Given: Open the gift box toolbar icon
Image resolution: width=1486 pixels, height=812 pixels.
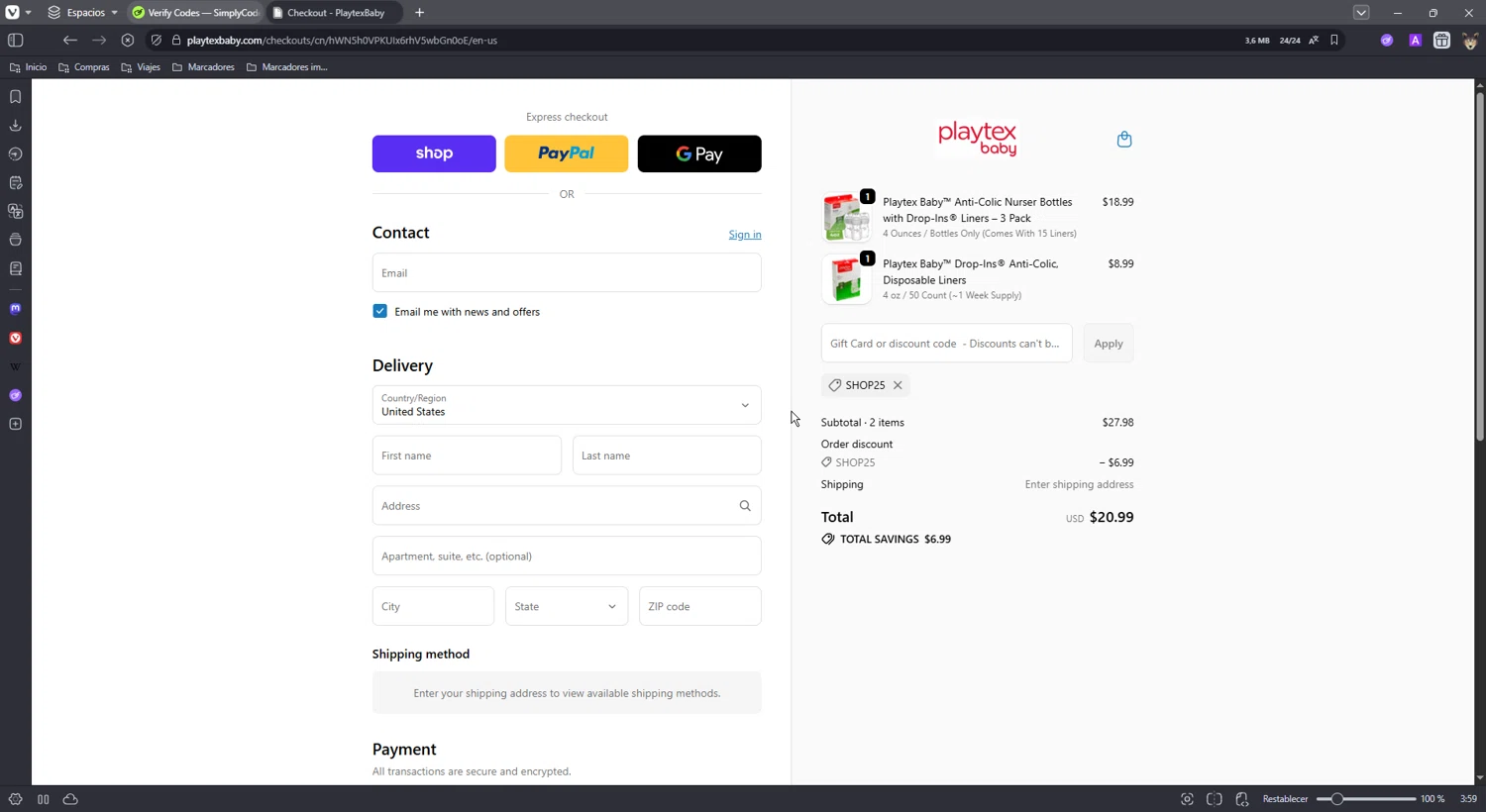Looking at the screenshot, I should [1441, 41].
